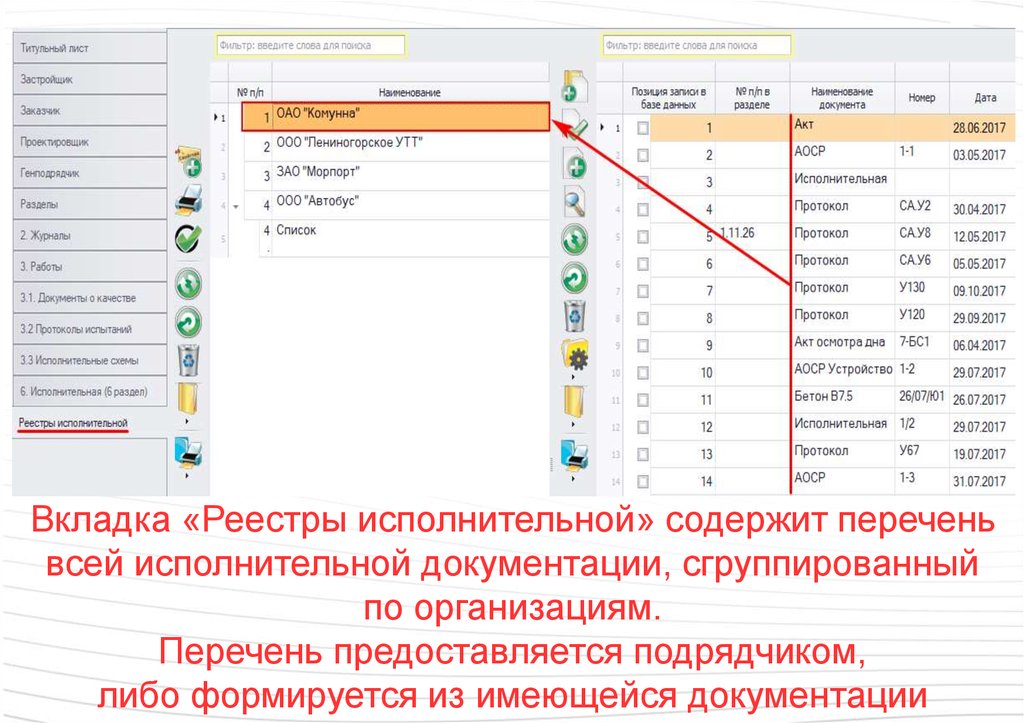
Task: Open 3.2 Протоколы испытаний tab
Action: (90, 329)
